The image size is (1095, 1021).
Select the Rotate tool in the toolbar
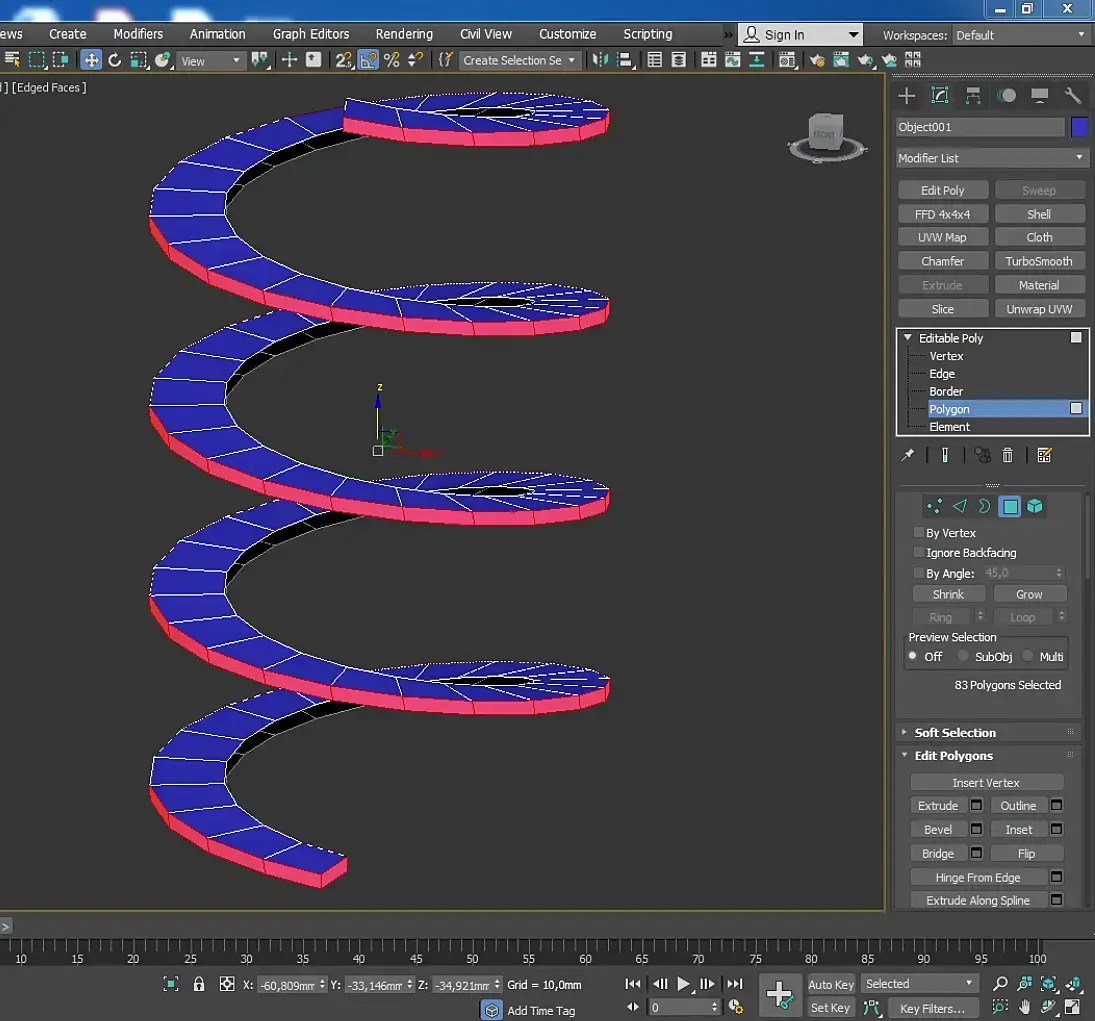coord(114,60)
